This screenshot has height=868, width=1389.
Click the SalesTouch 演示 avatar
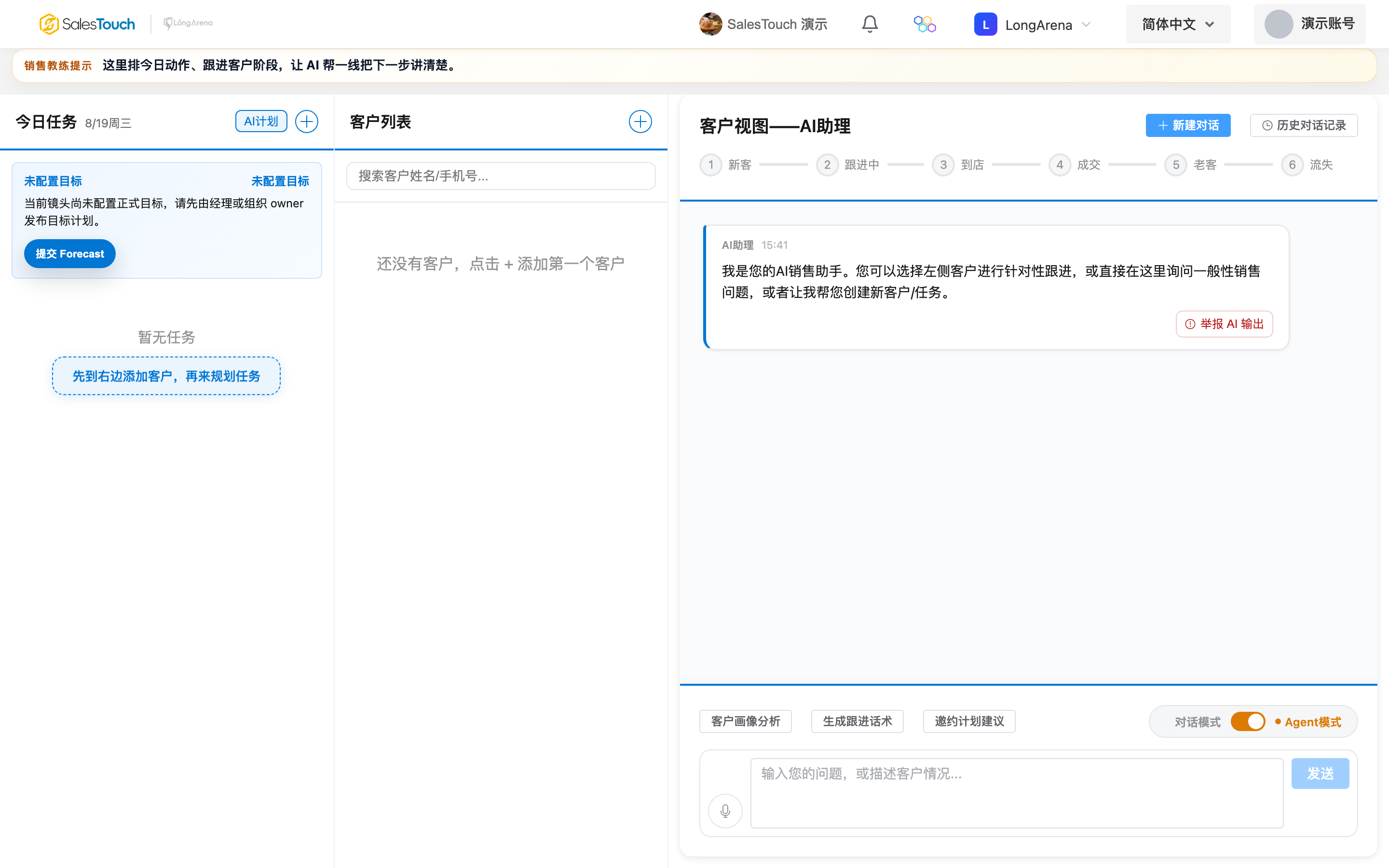click(x=710, y=24)
